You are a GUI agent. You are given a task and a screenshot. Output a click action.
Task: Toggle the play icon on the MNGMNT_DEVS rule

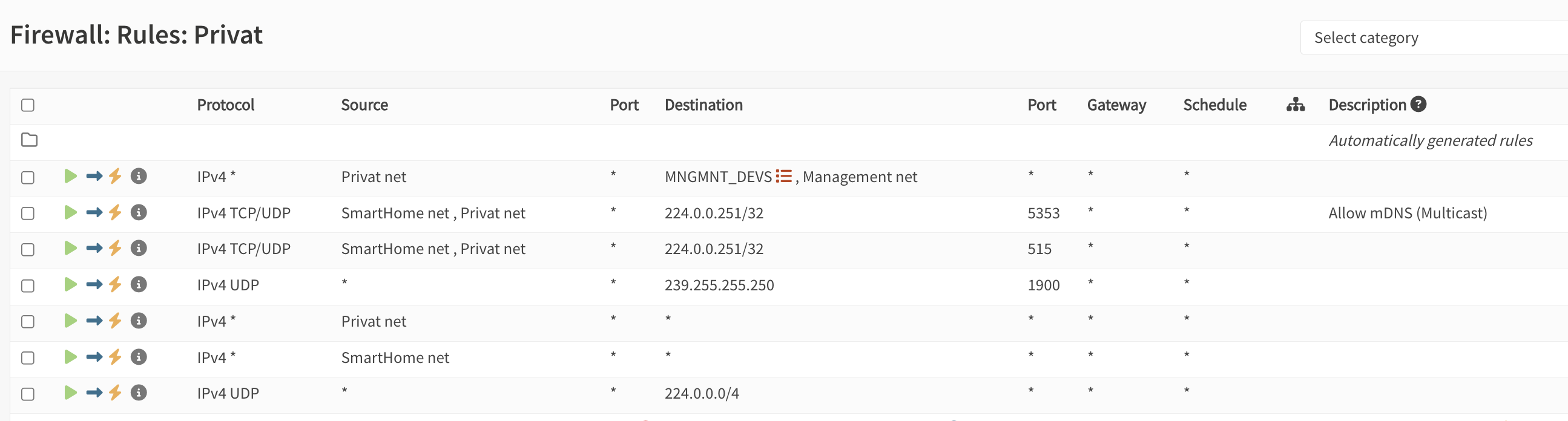(71, 177)
